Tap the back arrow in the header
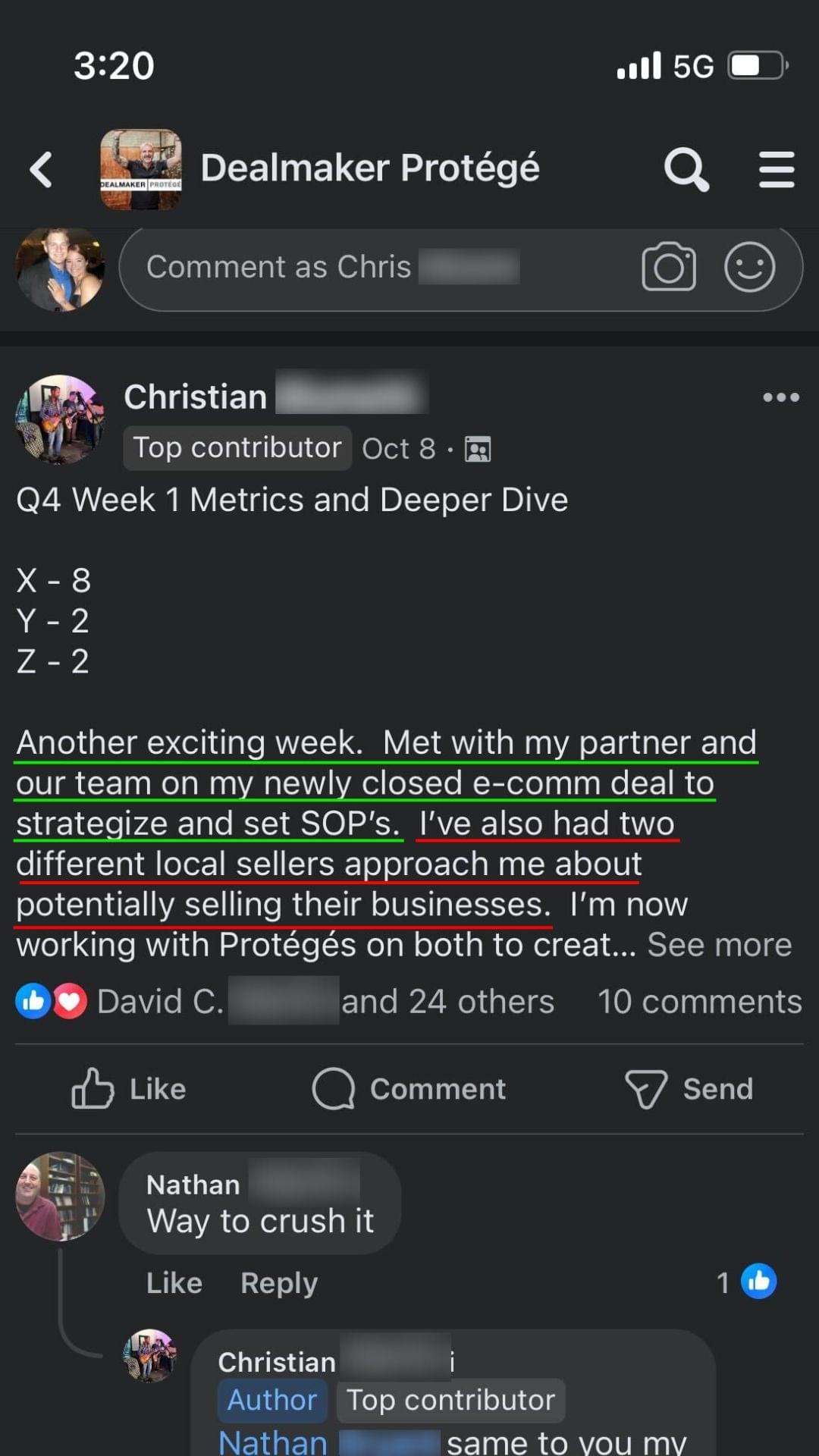The width and height of the screenshot is (819, 1456). (x=42, y=169)
